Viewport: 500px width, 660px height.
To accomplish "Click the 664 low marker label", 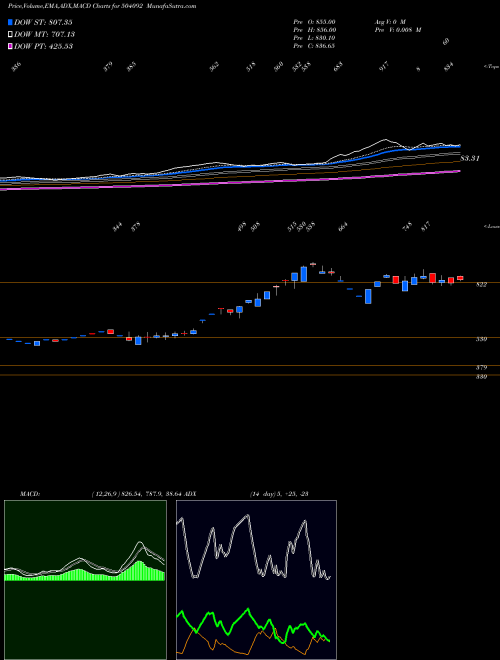I will 343,227.
